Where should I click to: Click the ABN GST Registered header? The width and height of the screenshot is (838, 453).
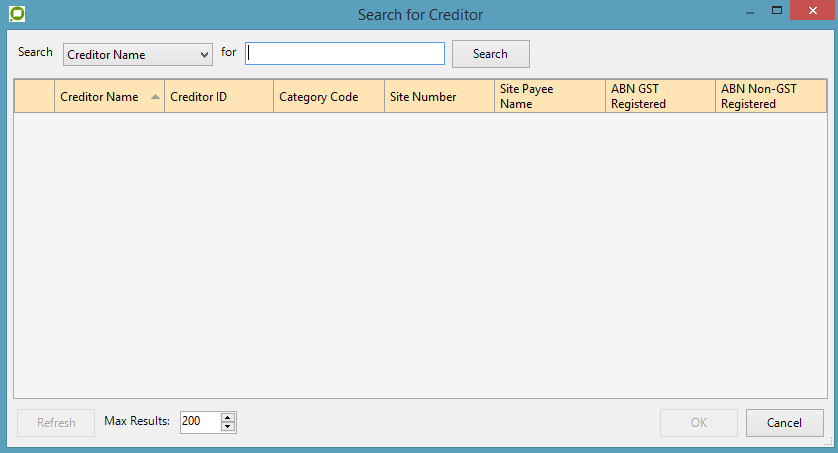click(659, 97)
